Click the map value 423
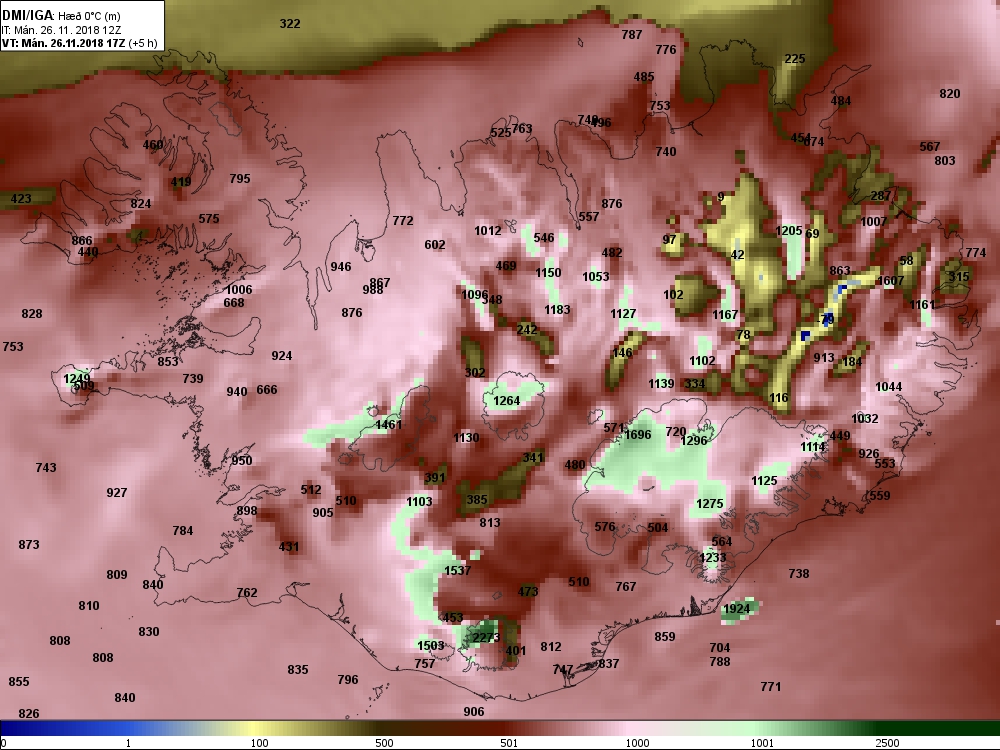This screenshot has width=1000, height=750. (x=20, y=198)
